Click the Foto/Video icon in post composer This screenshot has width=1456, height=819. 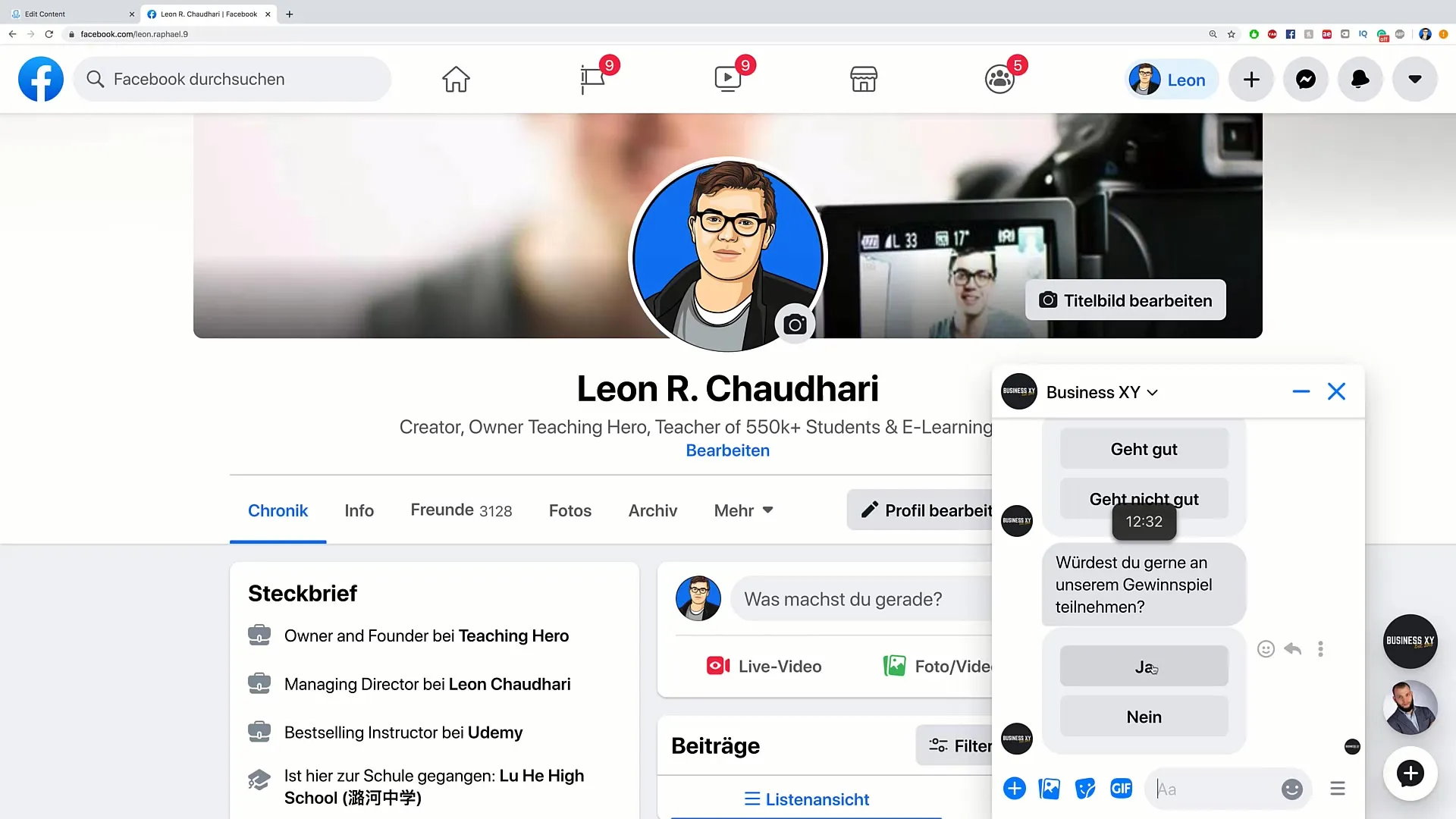click(x=893, y=665)
